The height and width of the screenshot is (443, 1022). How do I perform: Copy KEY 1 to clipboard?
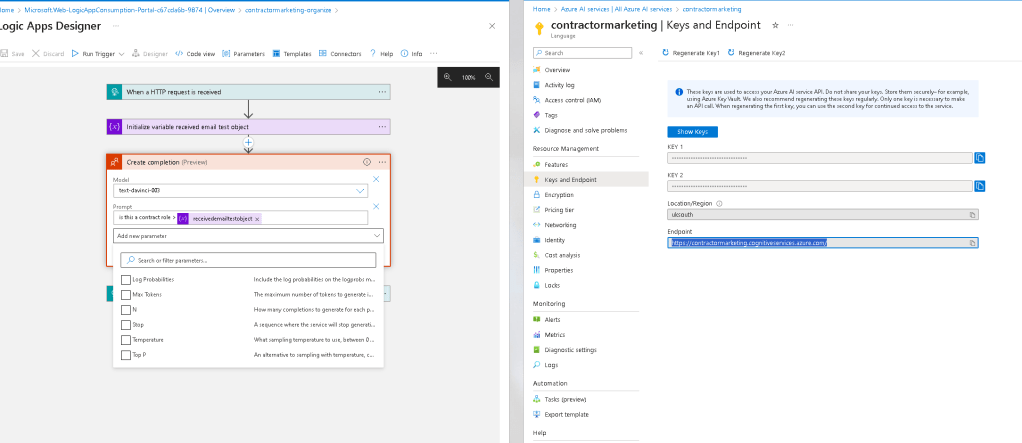coord(980,158)
